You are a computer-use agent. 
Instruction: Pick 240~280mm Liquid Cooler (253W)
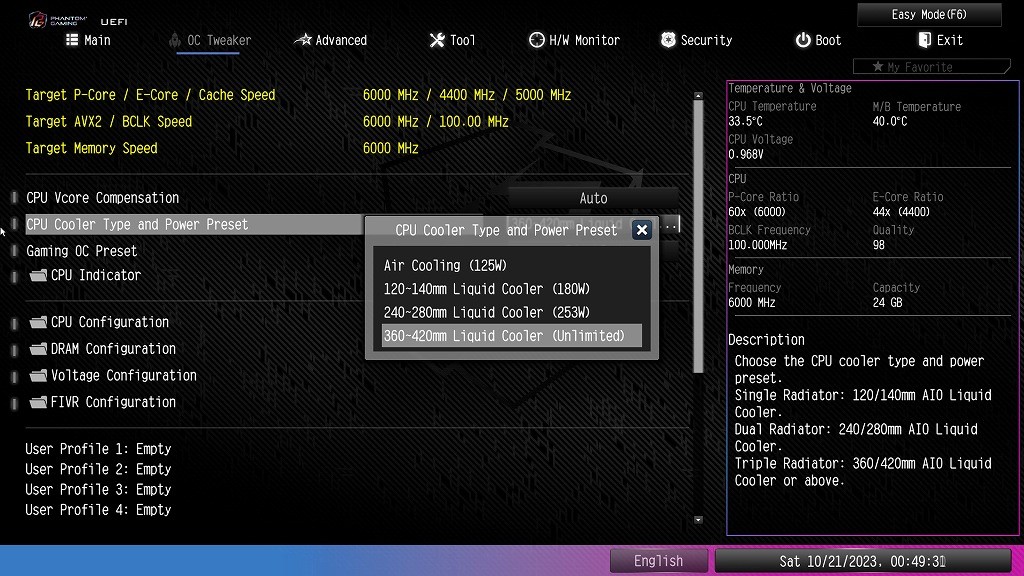(487, 312)
